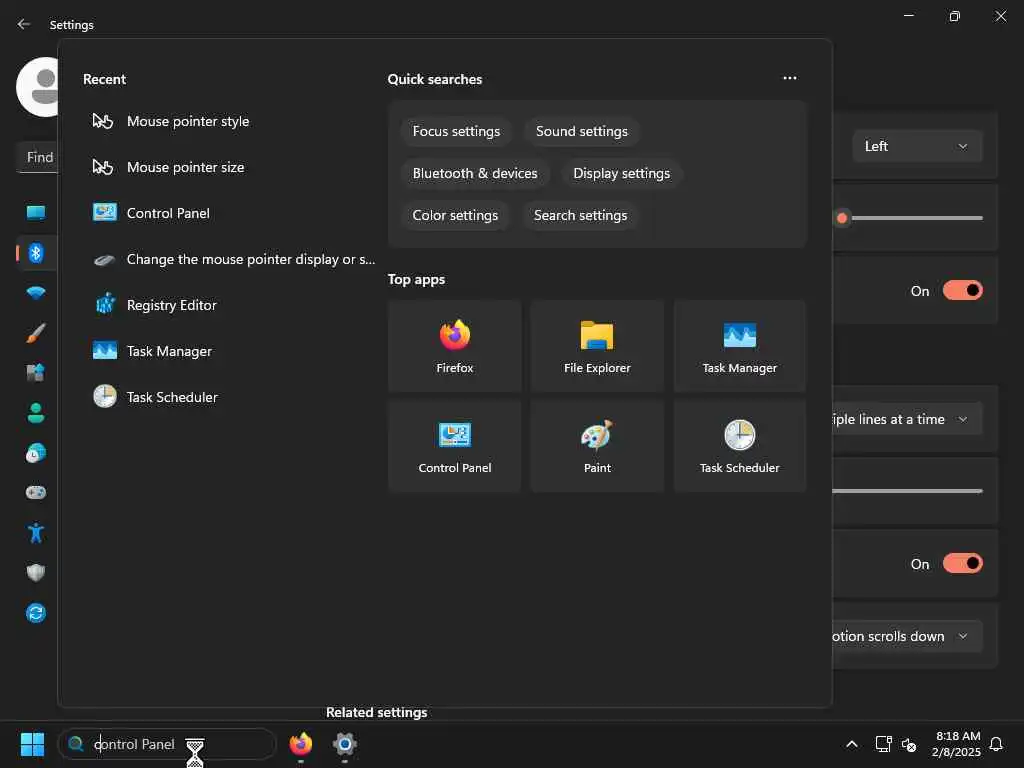Choose Display settings quick search
Image resolution: width=1024 pixels, height=768 pixels.
[x=621, y=173]
